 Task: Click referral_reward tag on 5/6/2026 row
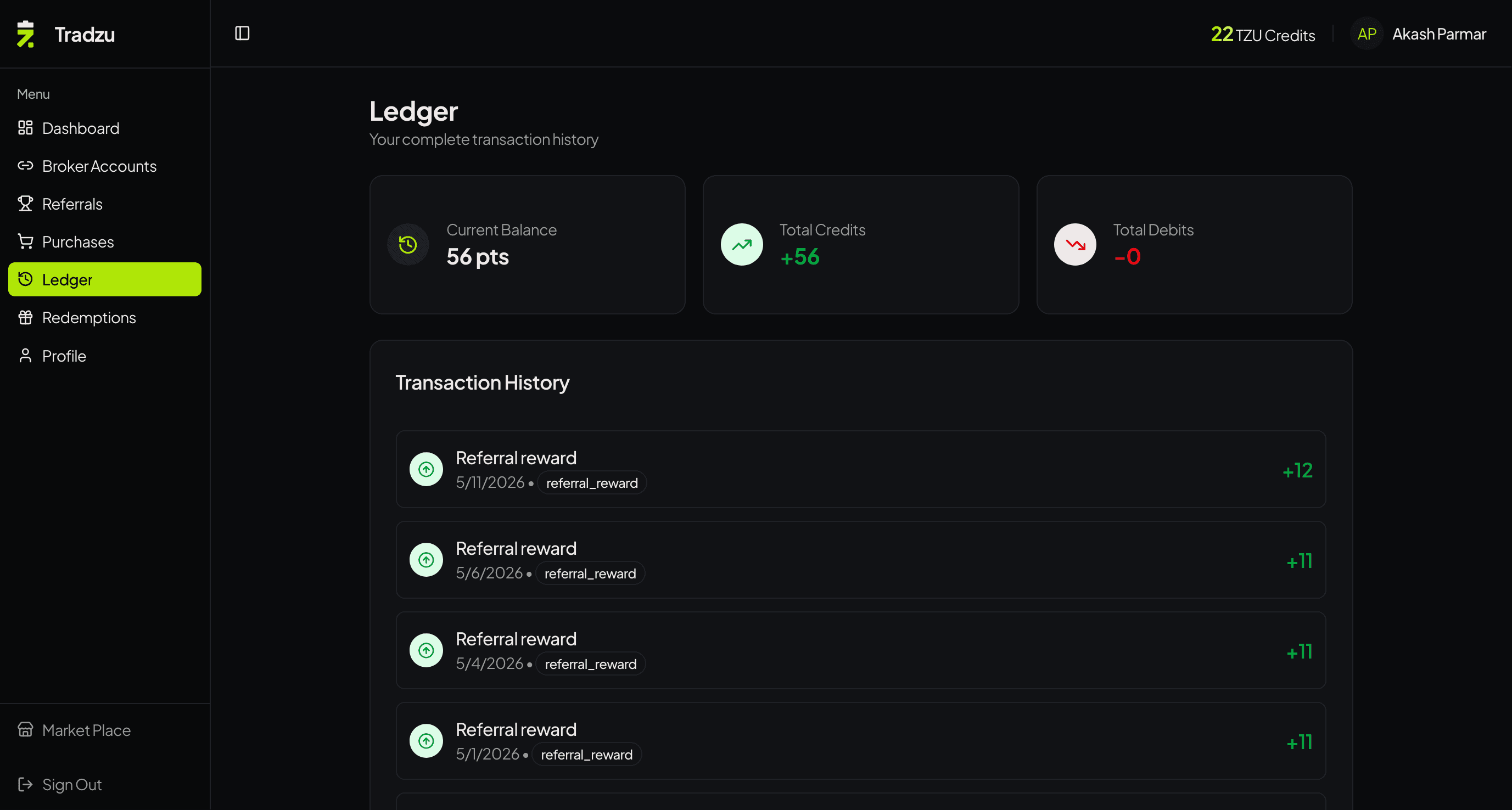point(590,573)
